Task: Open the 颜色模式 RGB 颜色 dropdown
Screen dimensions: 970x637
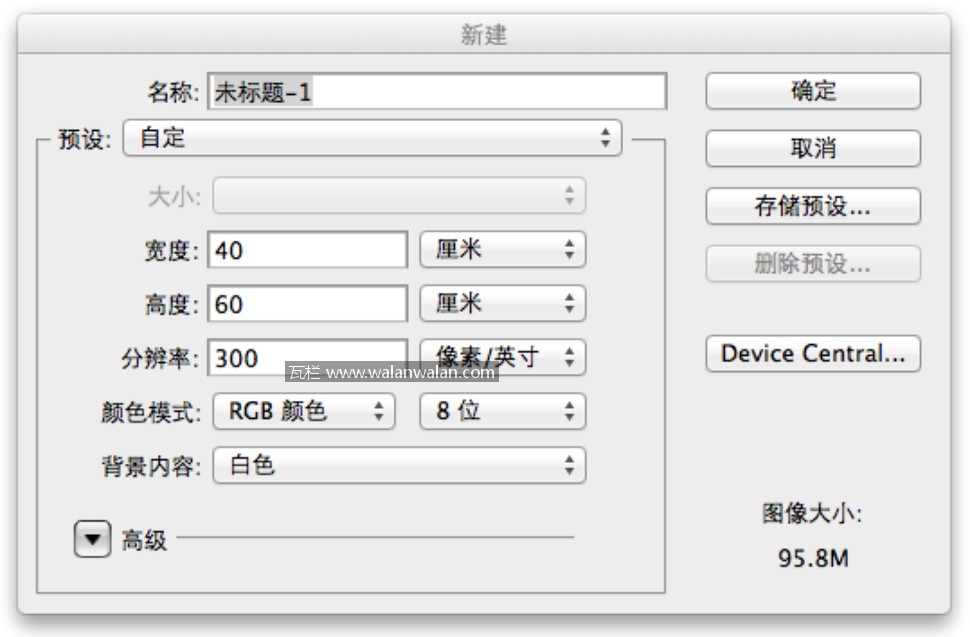Action: pos(304,411)
